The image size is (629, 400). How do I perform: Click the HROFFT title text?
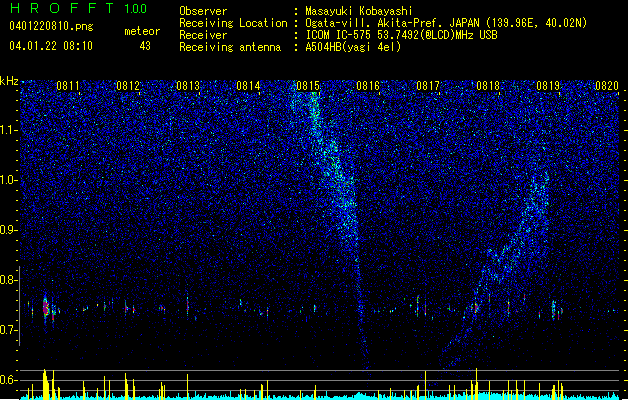point(61,8)
